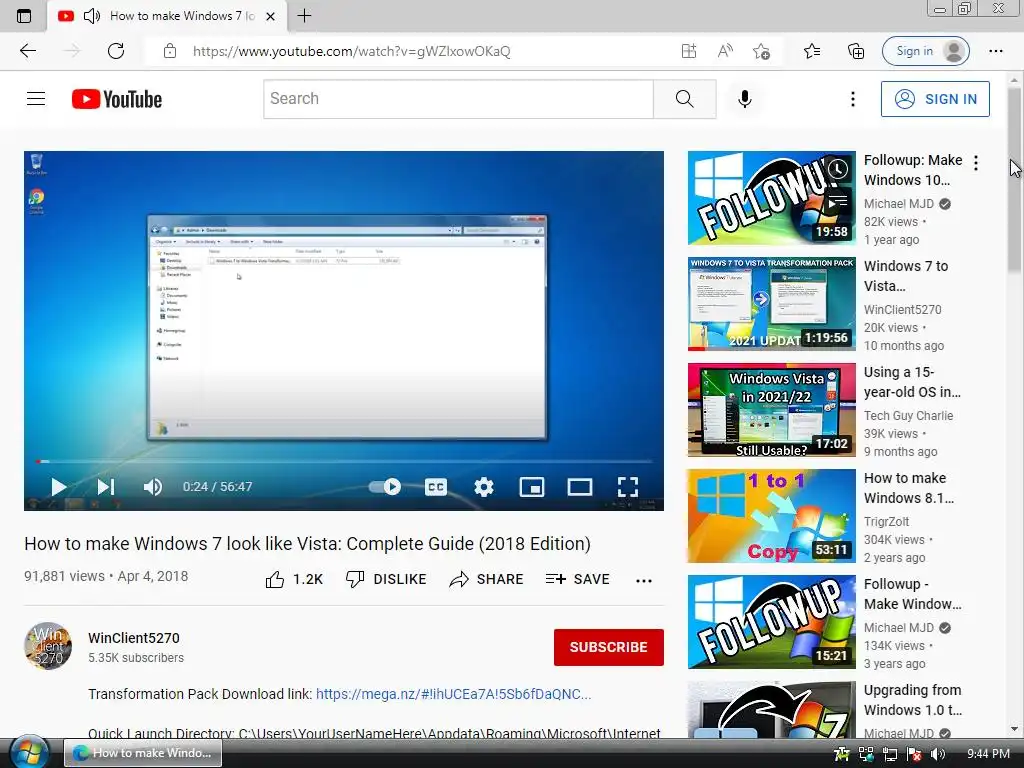
Task: Add 'Followup: Make Windows 10' to queue
Action: (838, 202)
